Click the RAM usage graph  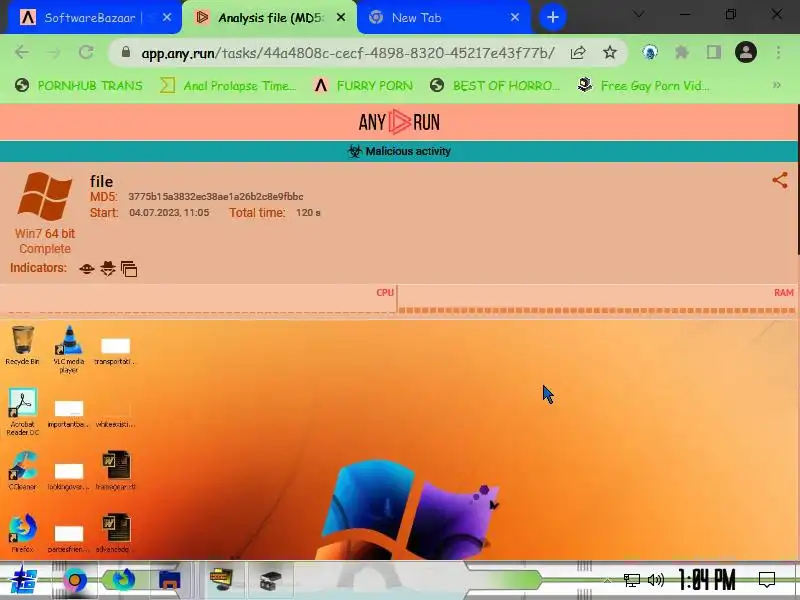pos(597,300)
